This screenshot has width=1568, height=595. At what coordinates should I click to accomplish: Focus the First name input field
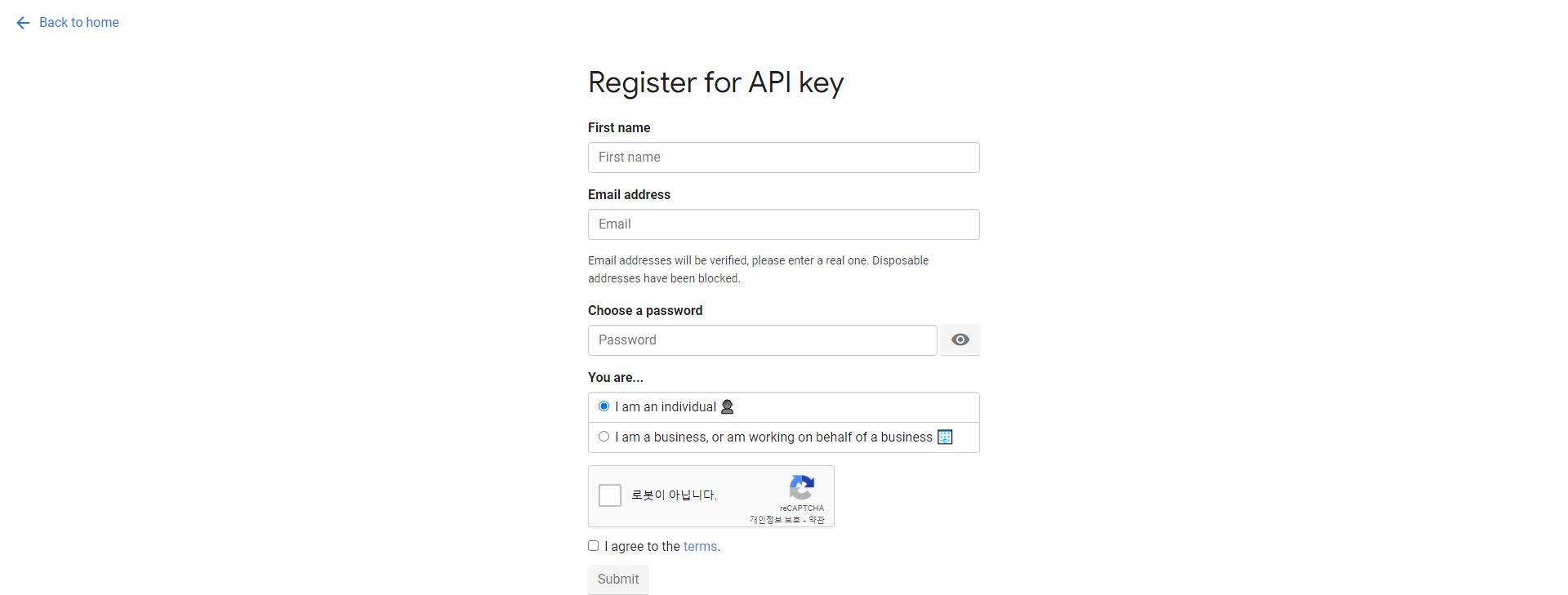[784, 158]
